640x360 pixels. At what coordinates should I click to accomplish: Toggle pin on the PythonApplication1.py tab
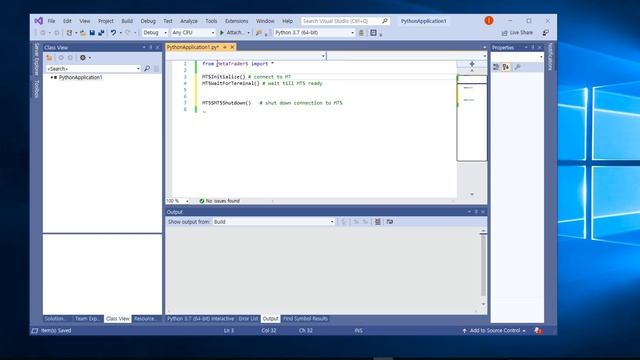click(x=224, y=47)
